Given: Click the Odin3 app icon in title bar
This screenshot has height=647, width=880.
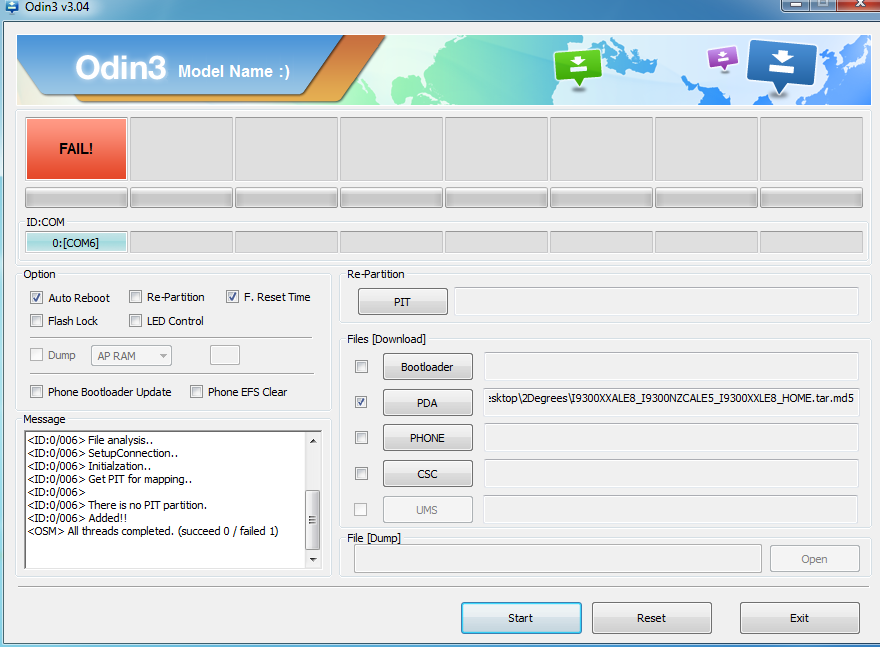Looking at the screenshot, I should 11,7.
